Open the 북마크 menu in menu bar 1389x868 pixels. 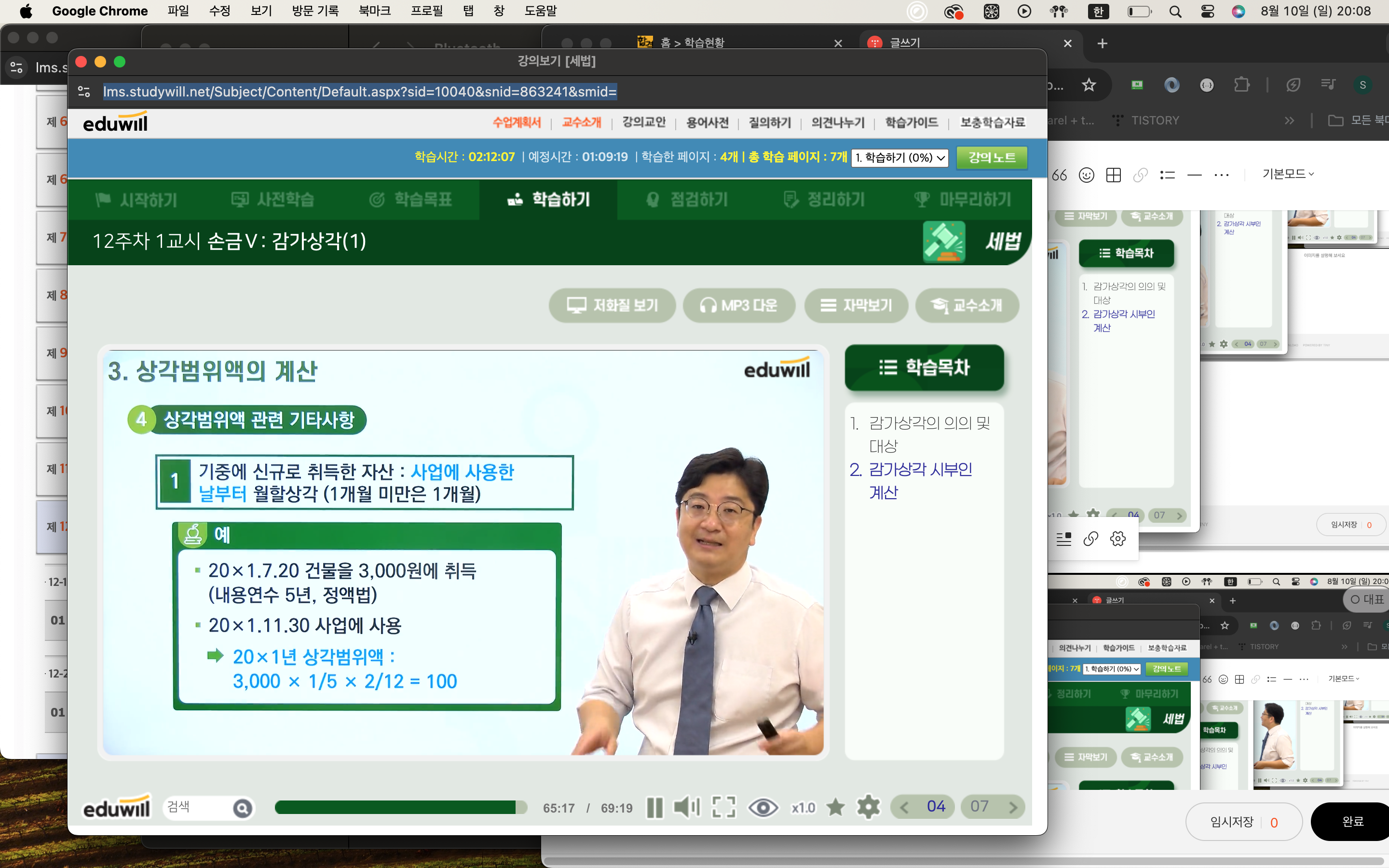tap(374, 11)
